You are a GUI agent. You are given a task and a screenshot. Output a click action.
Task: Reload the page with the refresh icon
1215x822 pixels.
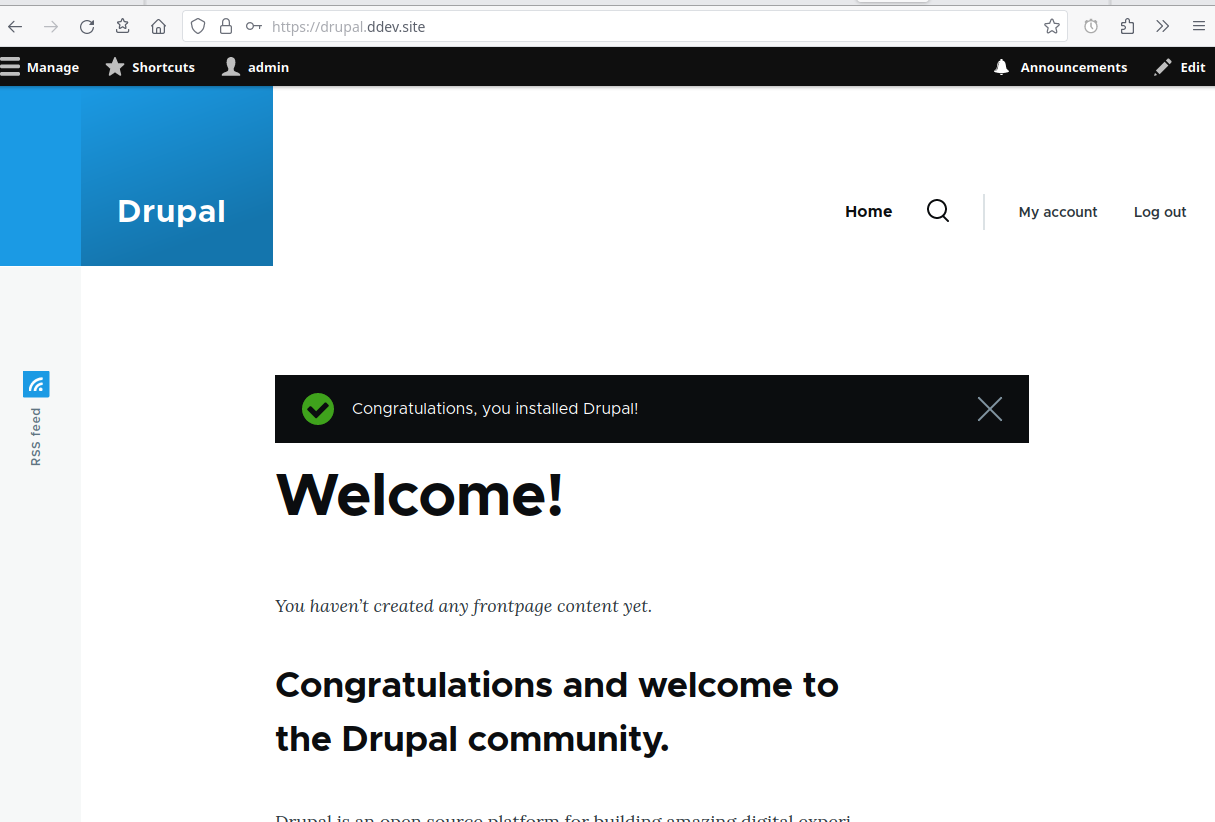click(87, 27)
